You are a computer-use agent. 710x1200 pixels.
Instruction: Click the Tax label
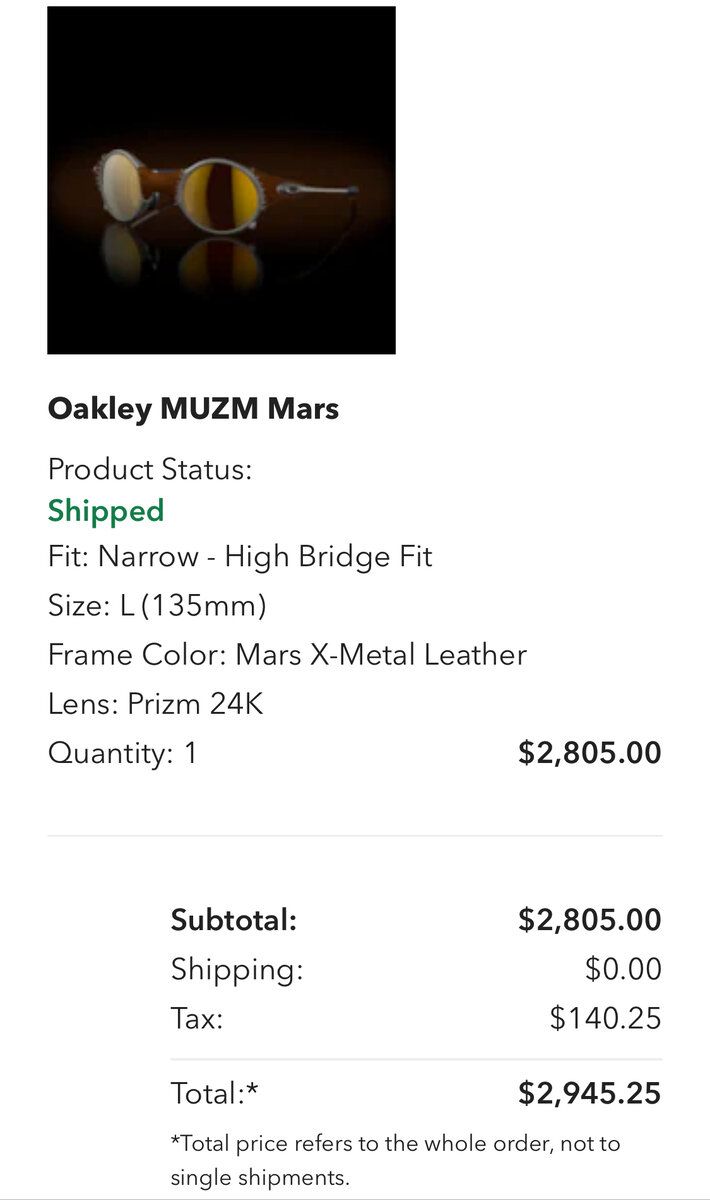(x=197, y=1018)
